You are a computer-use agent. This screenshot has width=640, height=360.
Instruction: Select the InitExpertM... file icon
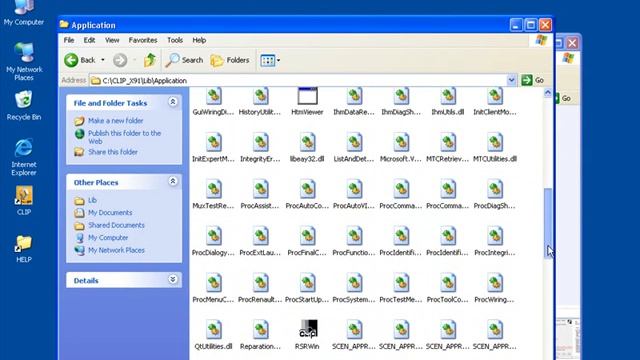click(x=213, y=142)
